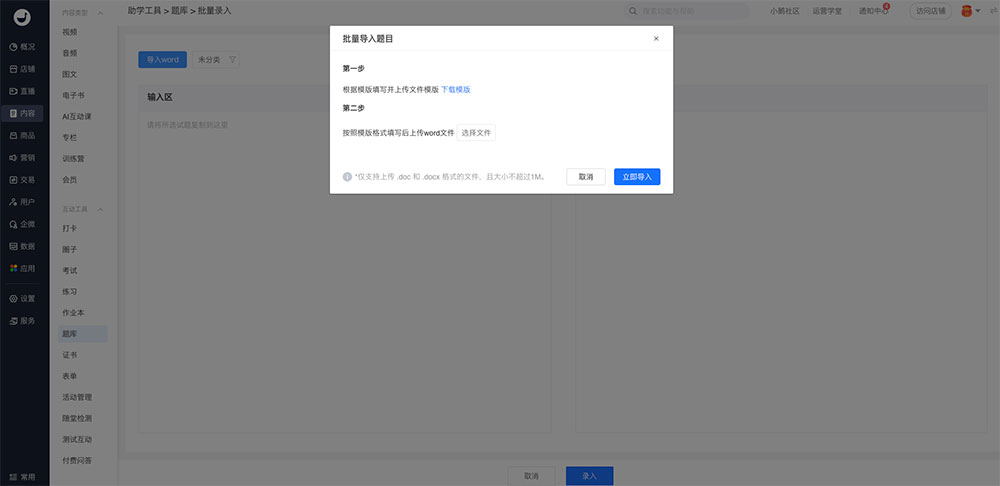Close the 批量导入题目 dialog with X
Image resolution: width=1000 pixels, height=486 pixels.
[x=656, y=39]
